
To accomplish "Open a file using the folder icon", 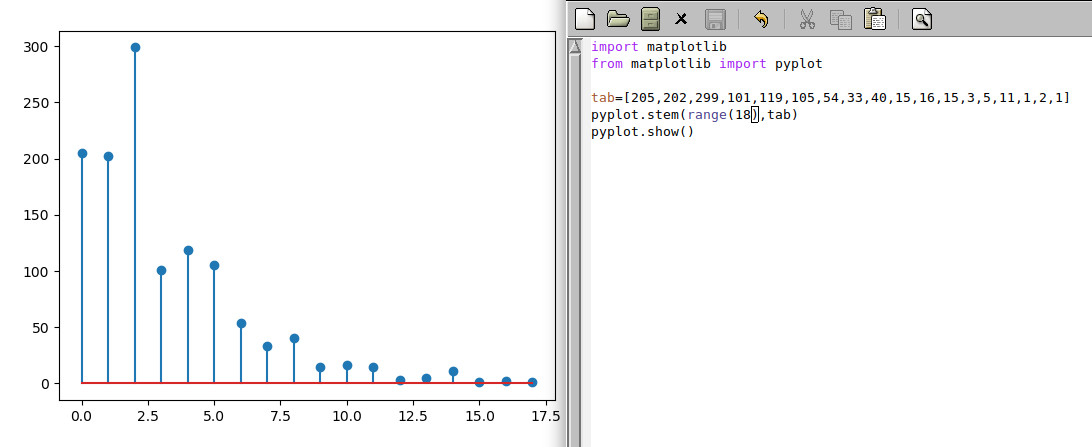I will [x=618, y=18].
